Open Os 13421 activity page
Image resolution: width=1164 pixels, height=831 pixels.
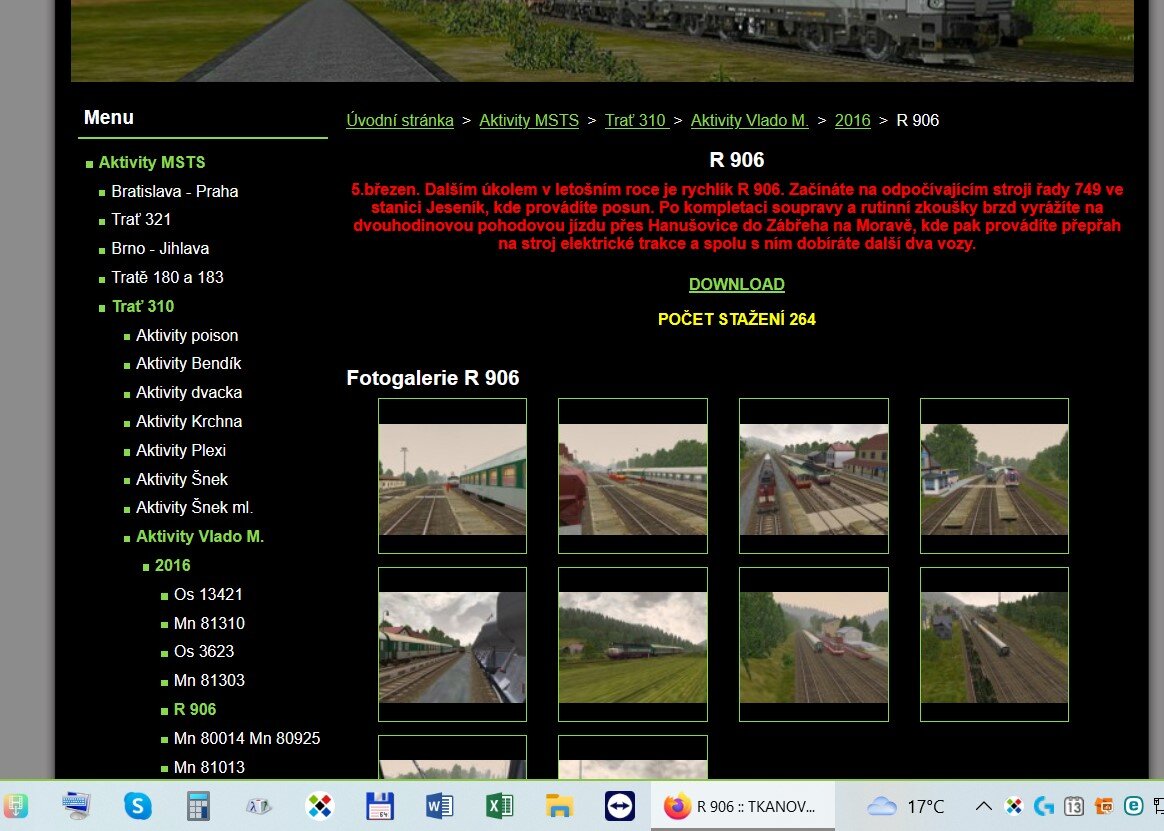click(x=208, y=594)
